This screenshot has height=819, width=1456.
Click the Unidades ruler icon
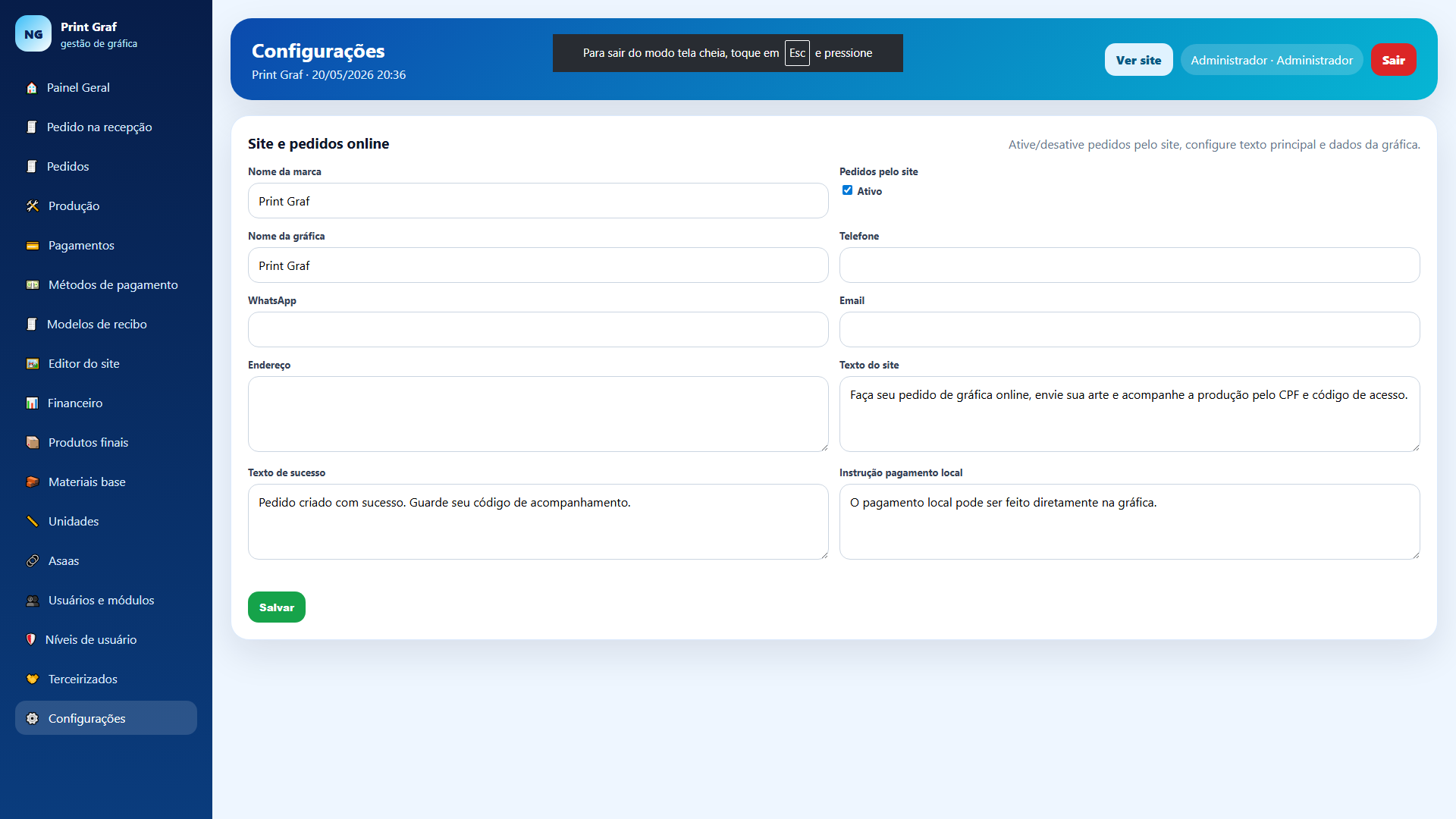pos(33,522)
